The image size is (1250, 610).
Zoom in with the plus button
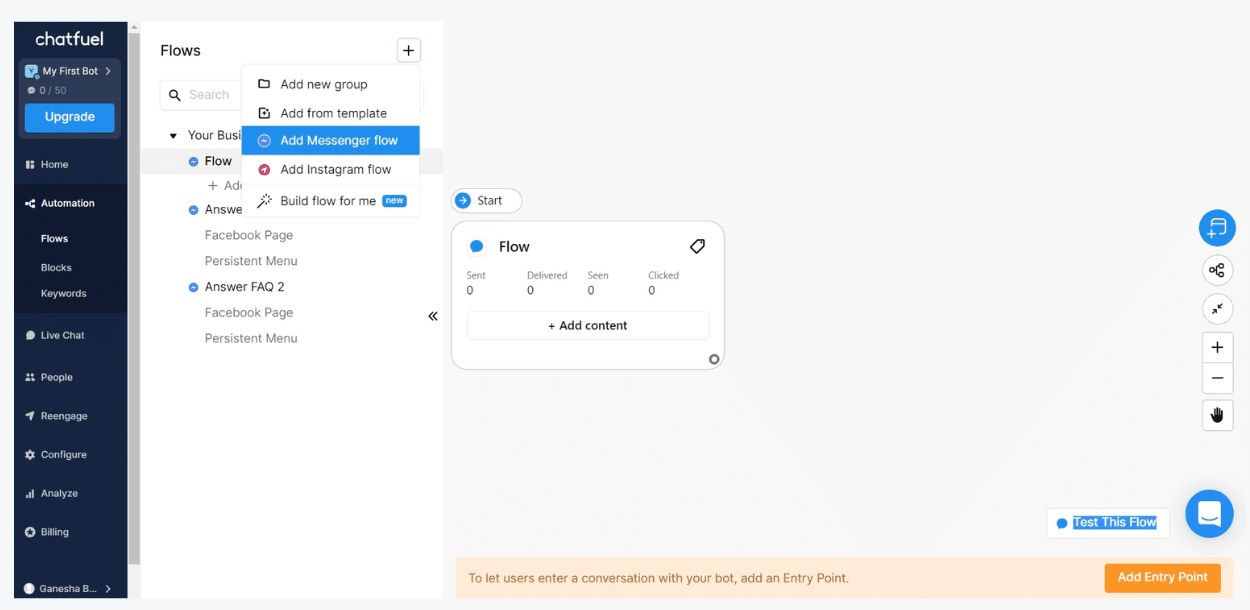[1217, 348]
